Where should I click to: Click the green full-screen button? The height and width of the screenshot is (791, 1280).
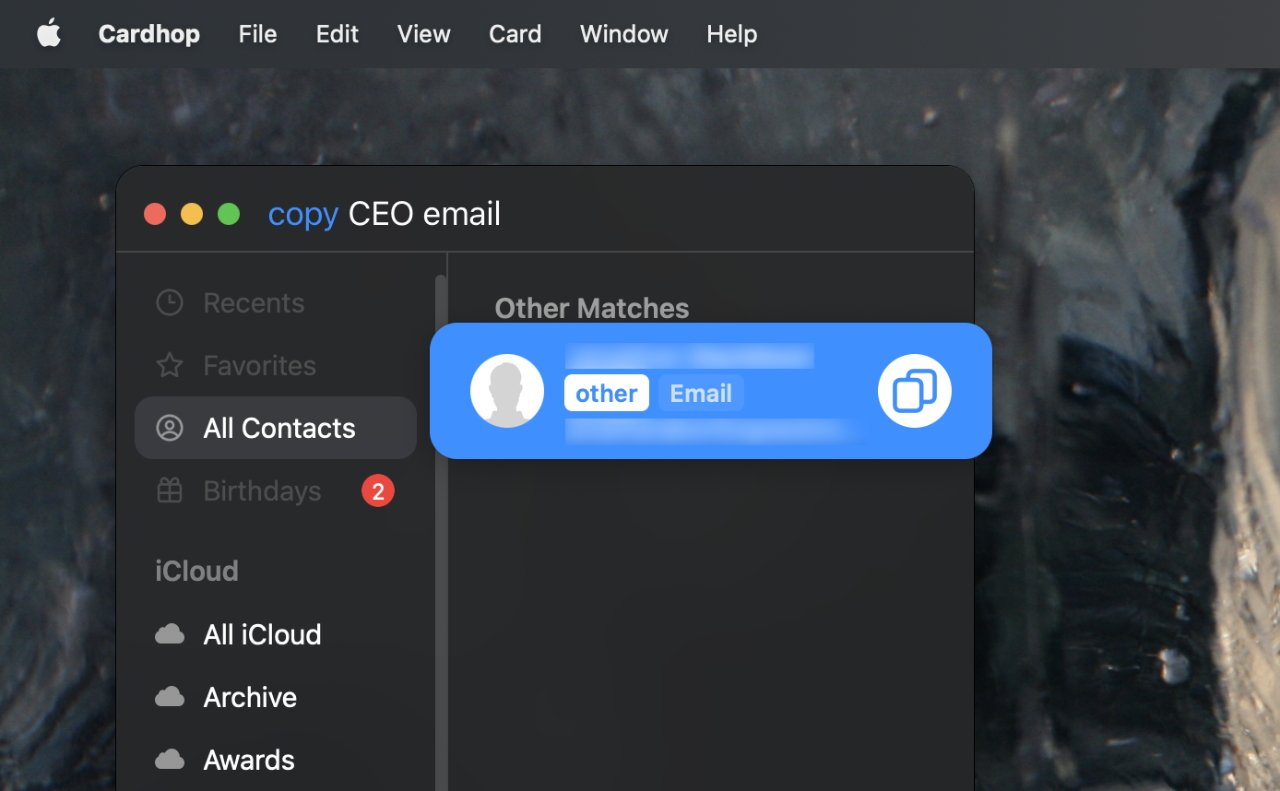(x=229, y=214)
